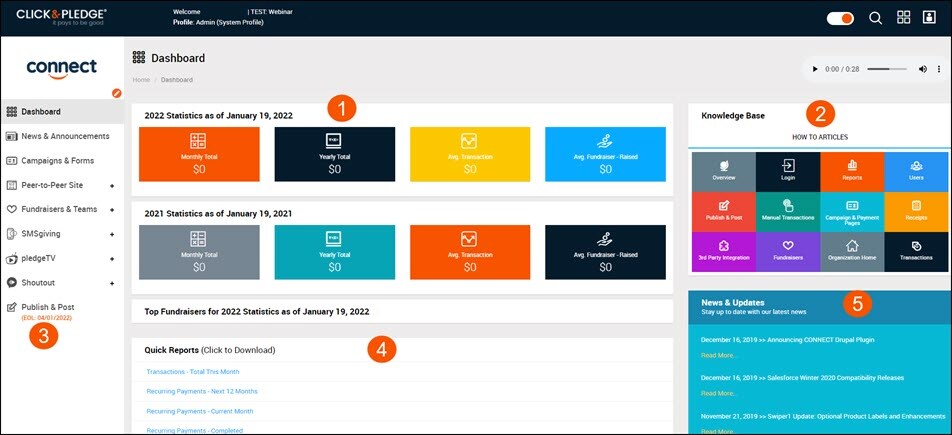Download Recurring Payments - Current Month report
952x435 pixels.
[200, 411]
